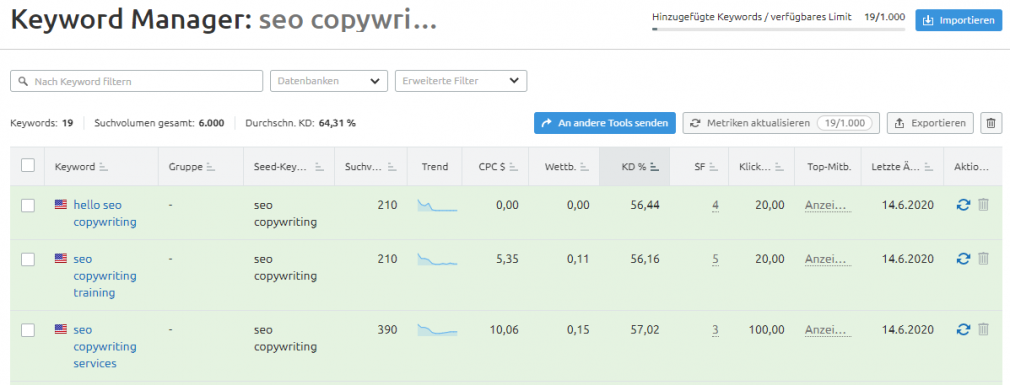Click KD value 56,44
This screenshot has height=385, width=1010.
click(x=644, y=205)
